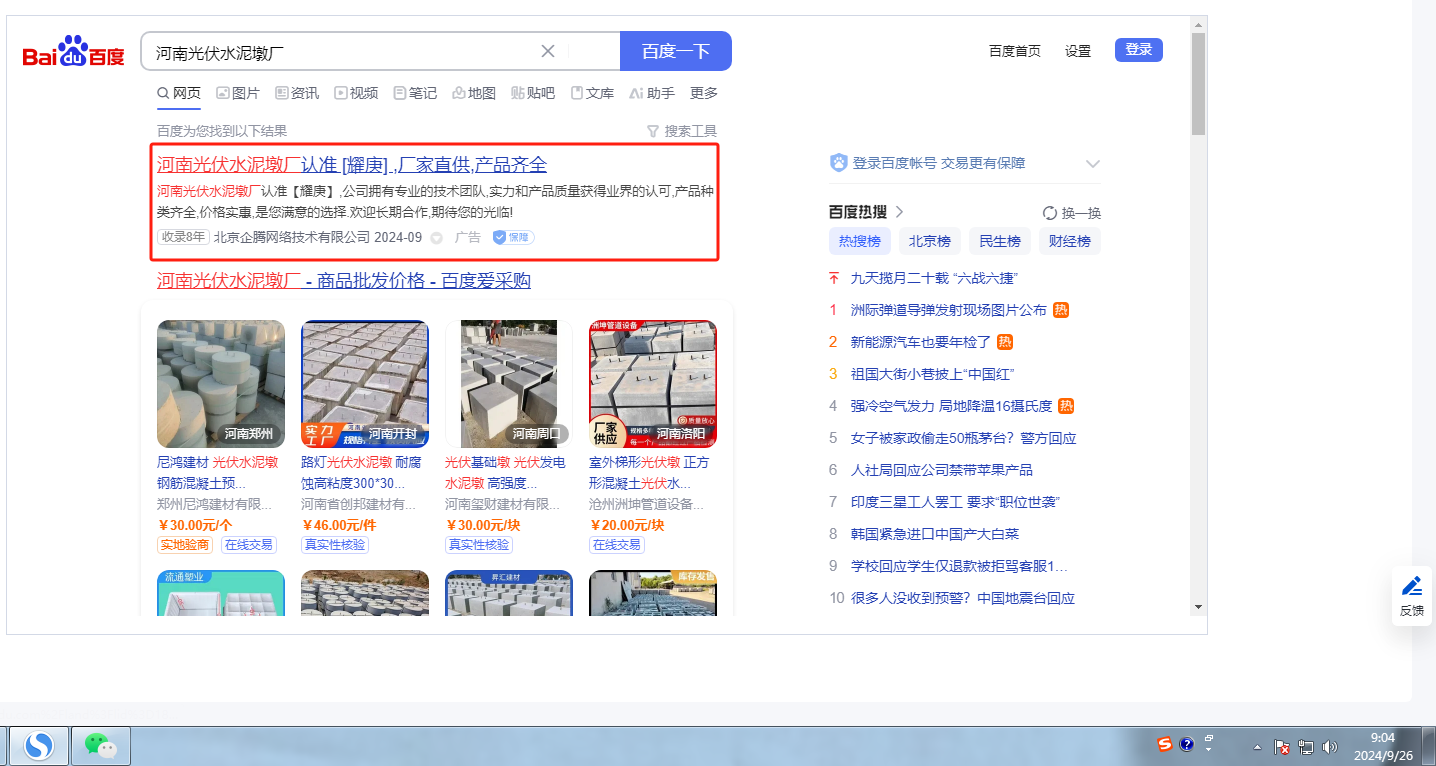Click the Sogou input method tray icon
This screenshot has height=766, width=1436.
(x=1165, y=744)
